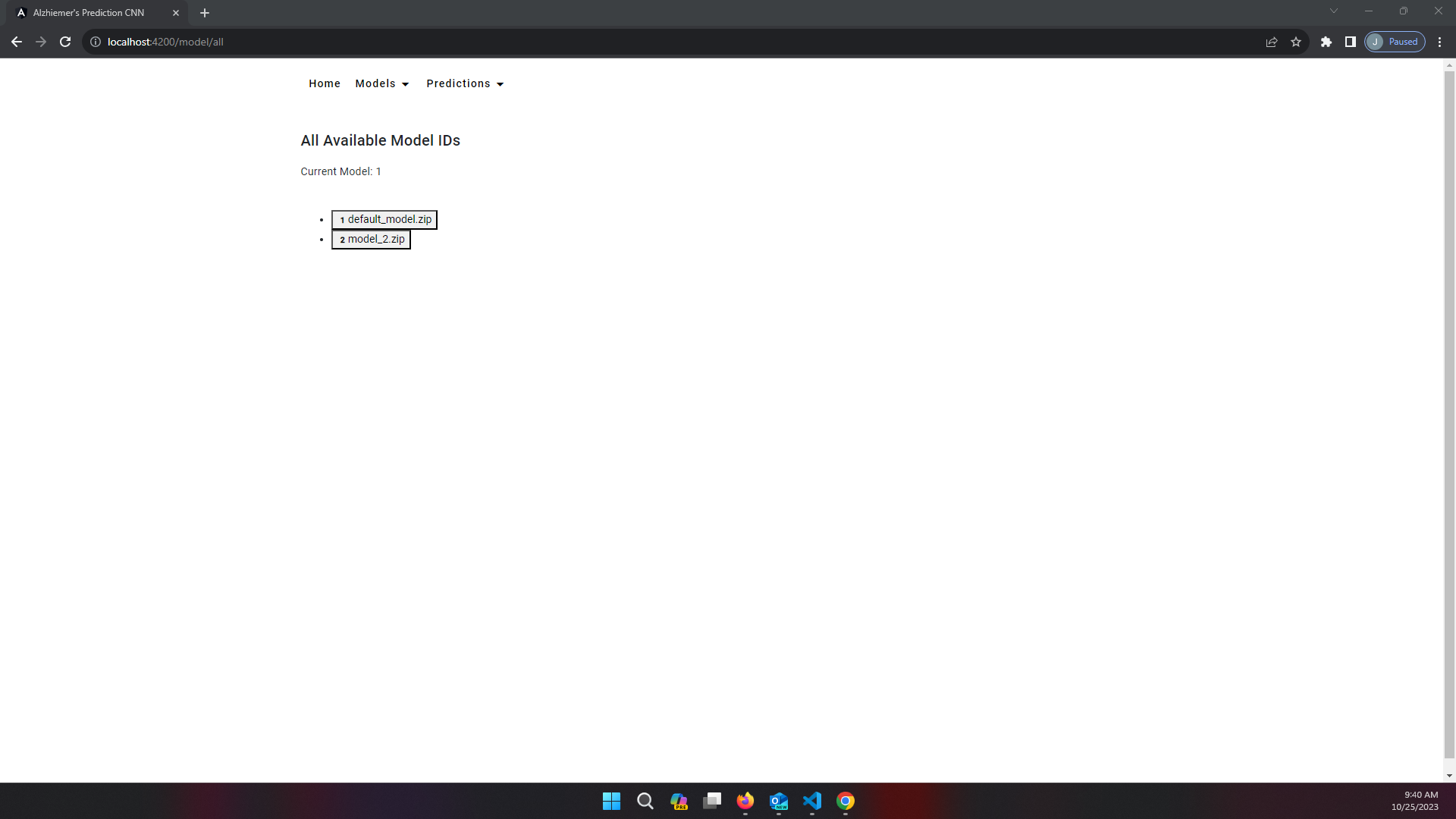1456x819 pixels.
Task: Click the Paused profile button
Action: click(1395, 42)
